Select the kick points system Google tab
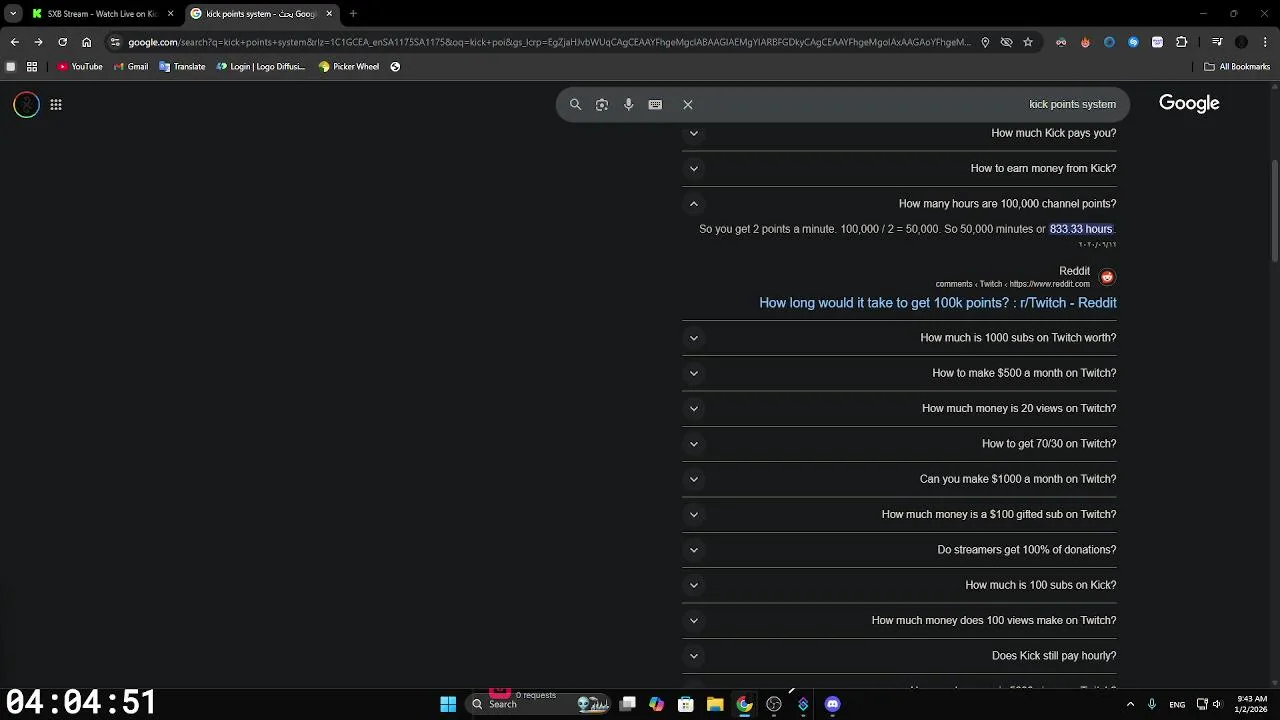 tap(262, 14)
